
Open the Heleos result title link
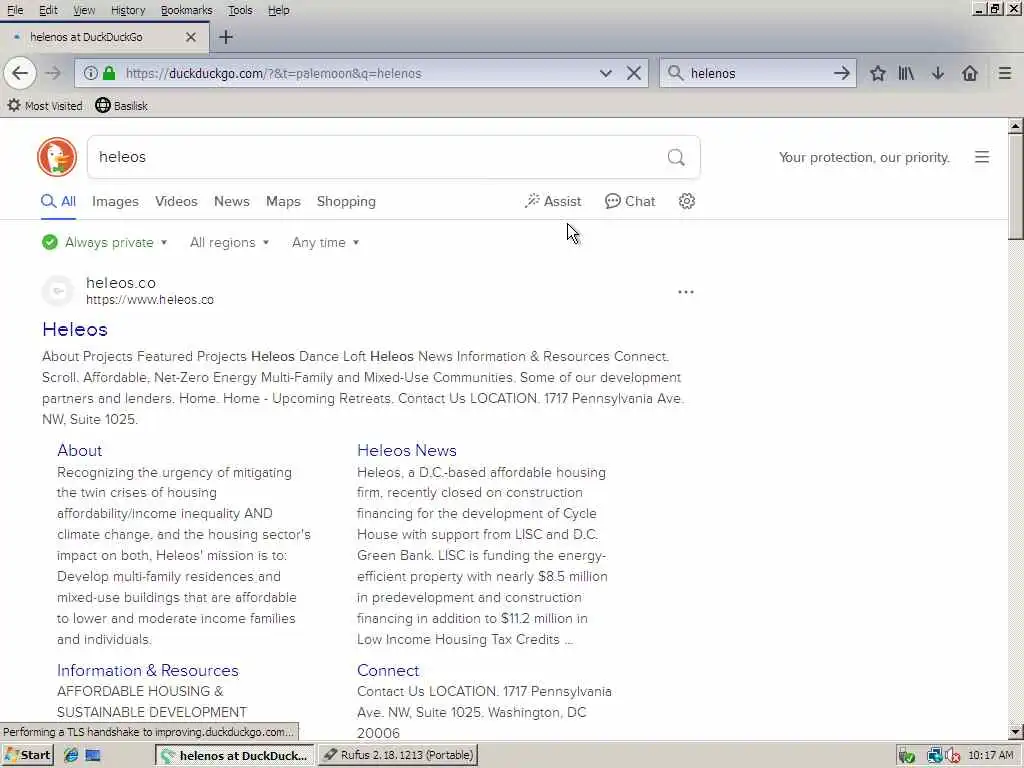[x=74, y=329]
